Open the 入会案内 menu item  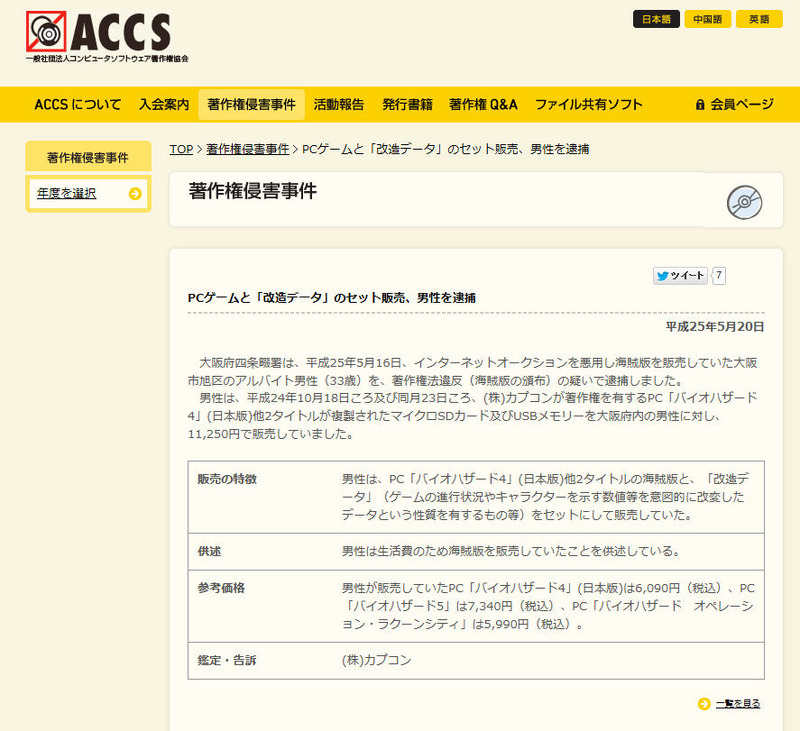(x=164, y=104)
